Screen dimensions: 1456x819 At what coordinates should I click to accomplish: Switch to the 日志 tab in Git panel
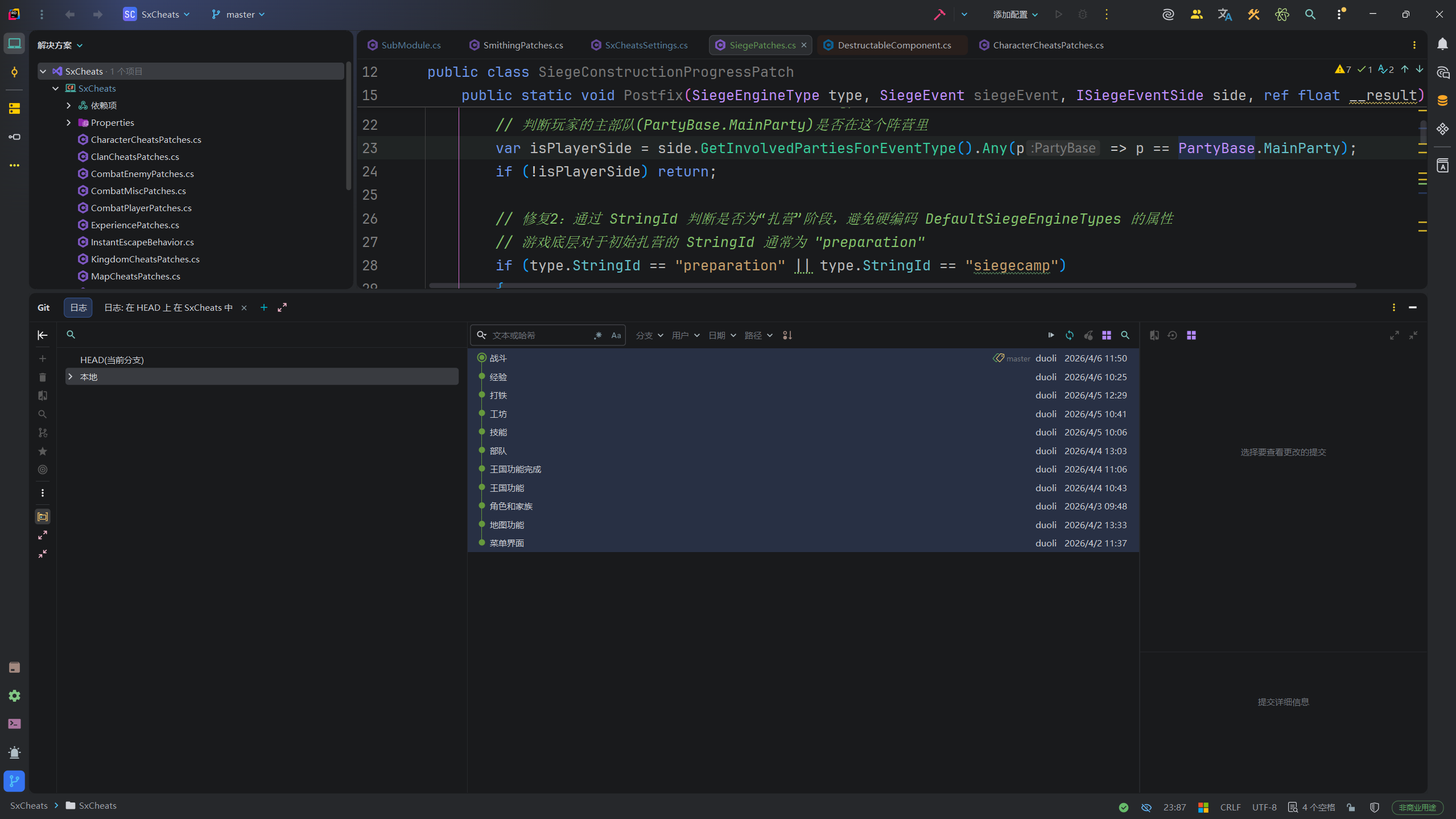click(x=78, y=307)
